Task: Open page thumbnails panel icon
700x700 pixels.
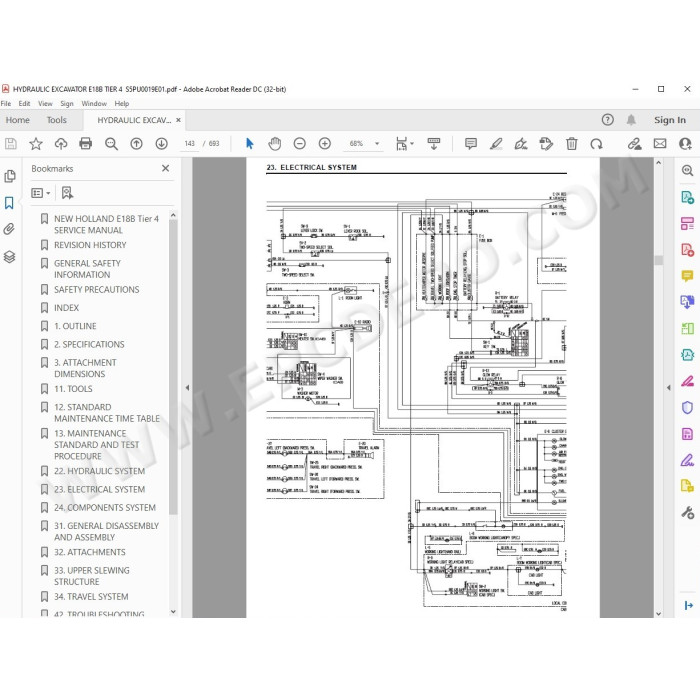Action: (10, 176)
